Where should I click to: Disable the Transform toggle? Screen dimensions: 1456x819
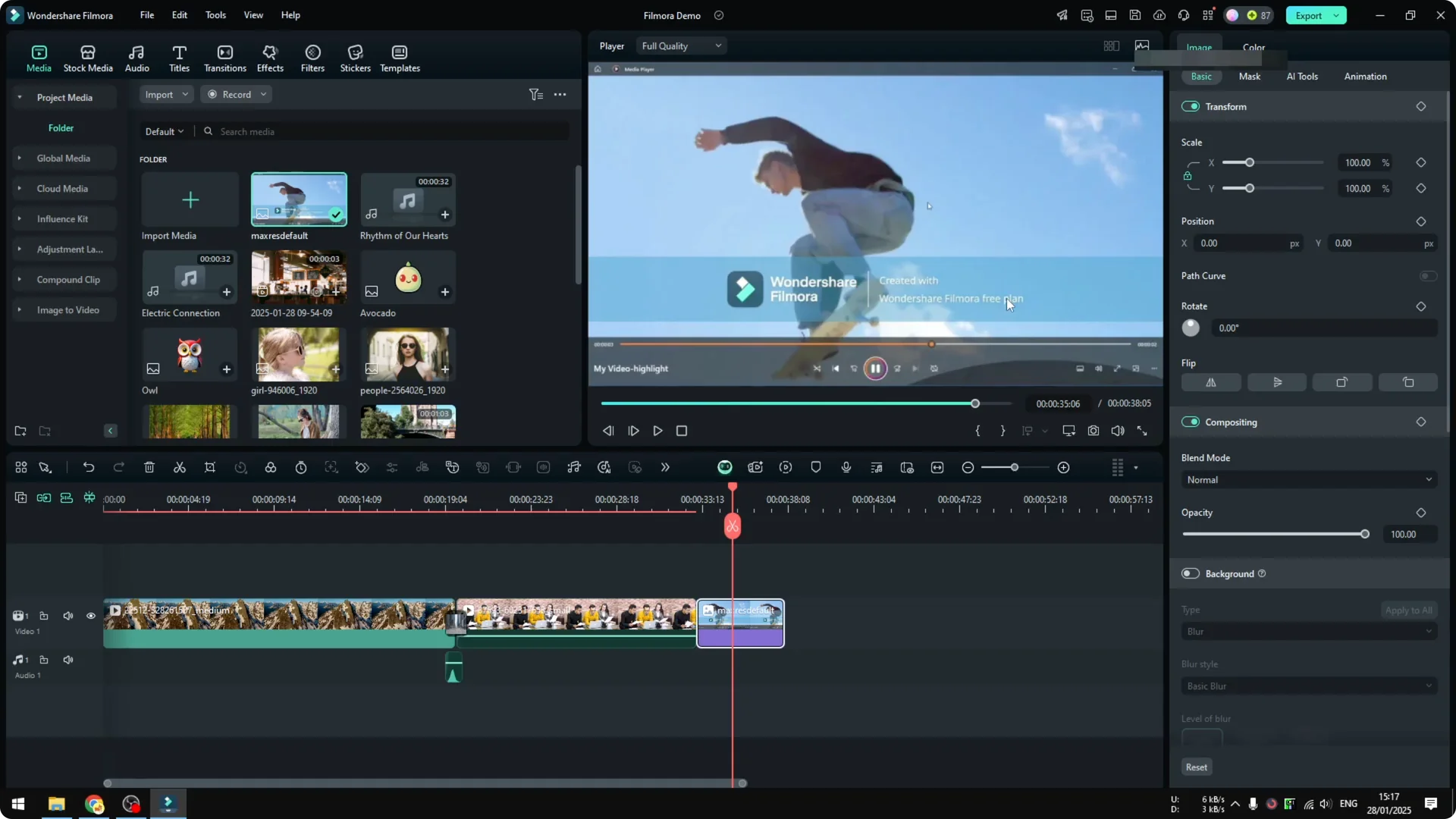coord(1191,107)
